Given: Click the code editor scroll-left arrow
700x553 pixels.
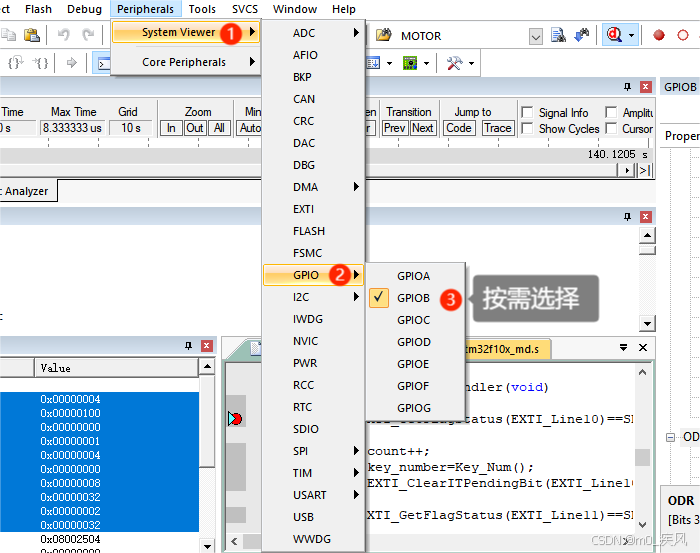Looking at the screenshot, I should [234, 542].
